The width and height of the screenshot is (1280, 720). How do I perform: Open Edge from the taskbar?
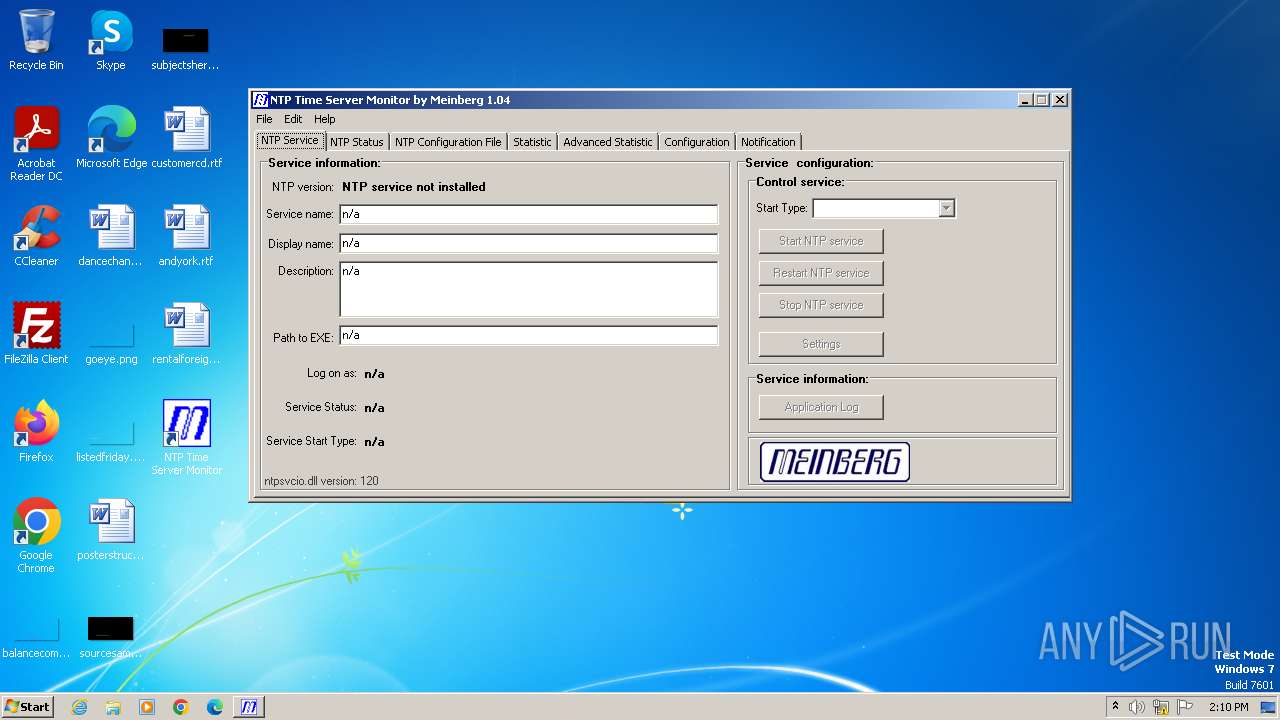pyautogui.click(x=215, y=707)
